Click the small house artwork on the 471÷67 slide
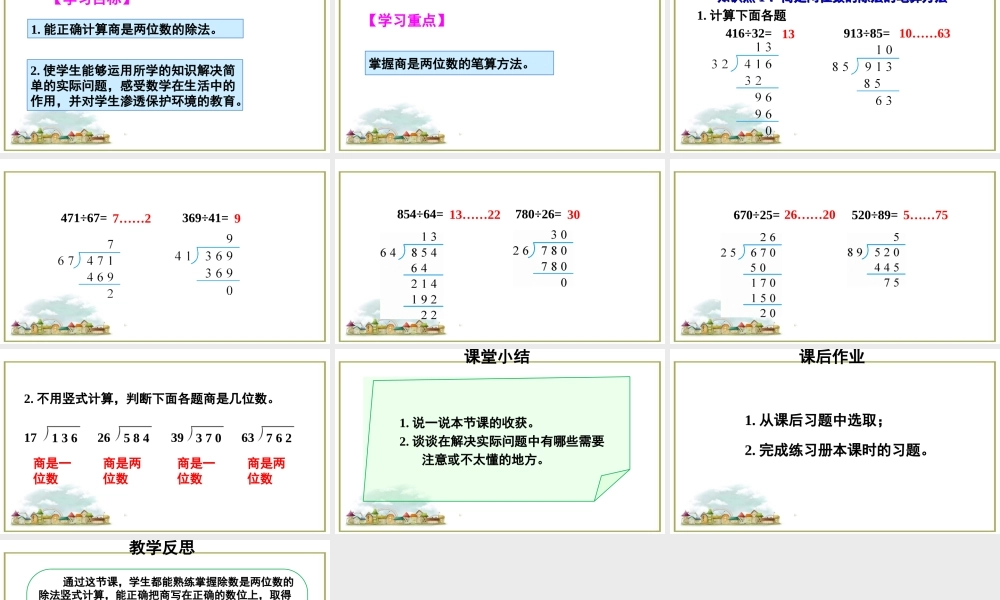The image size is (1000, 600). point(60,327)
